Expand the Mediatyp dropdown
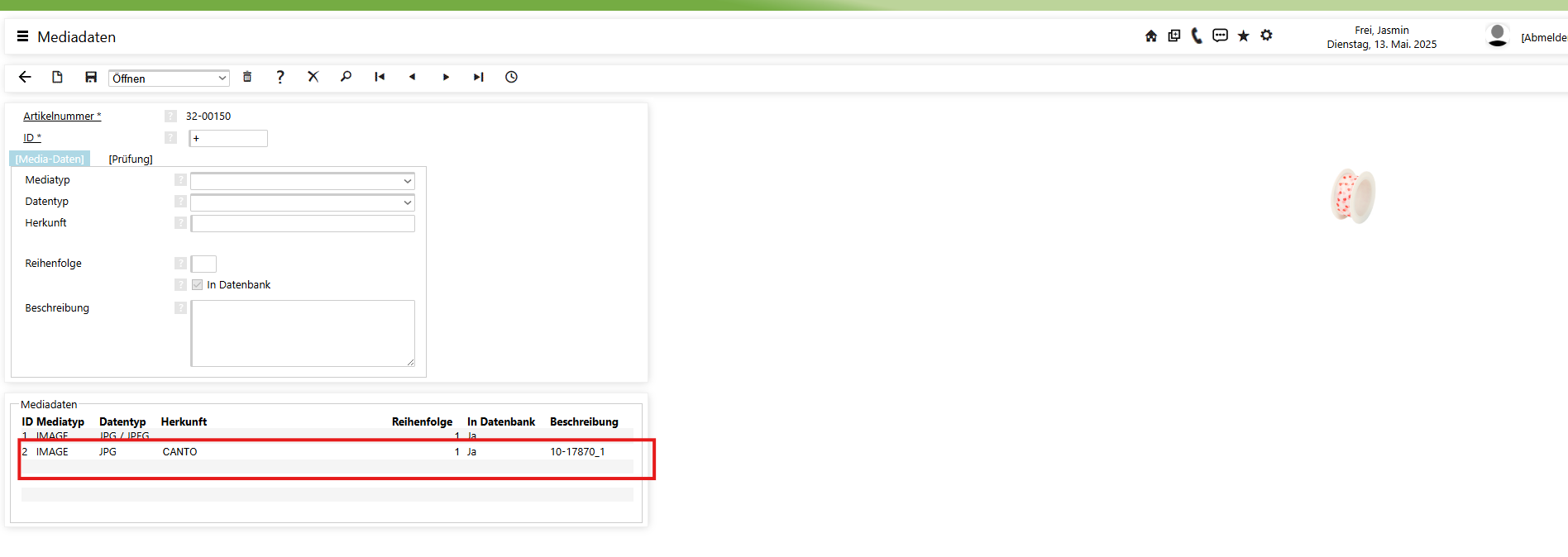Viewport: 1568px width, 557px height. [302, 181]
